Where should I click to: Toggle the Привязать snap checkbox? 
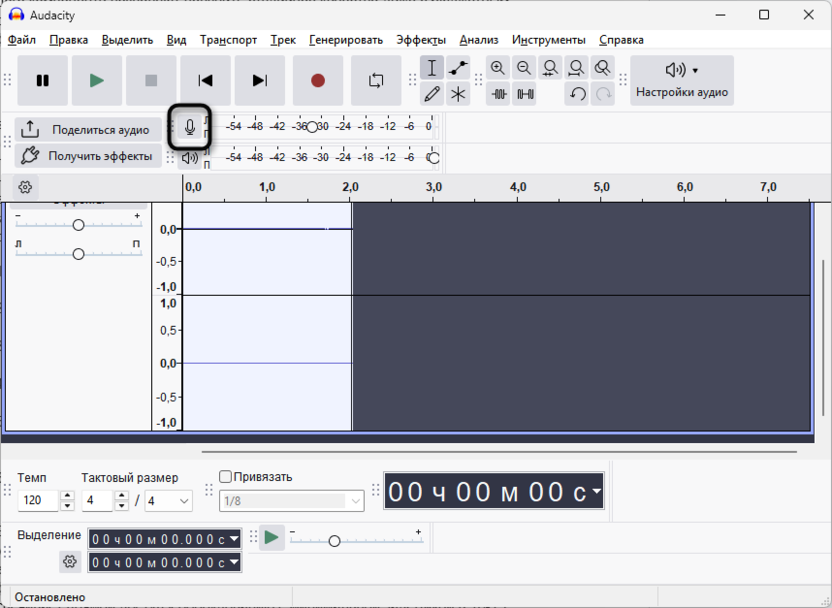(x=226, y=477)
